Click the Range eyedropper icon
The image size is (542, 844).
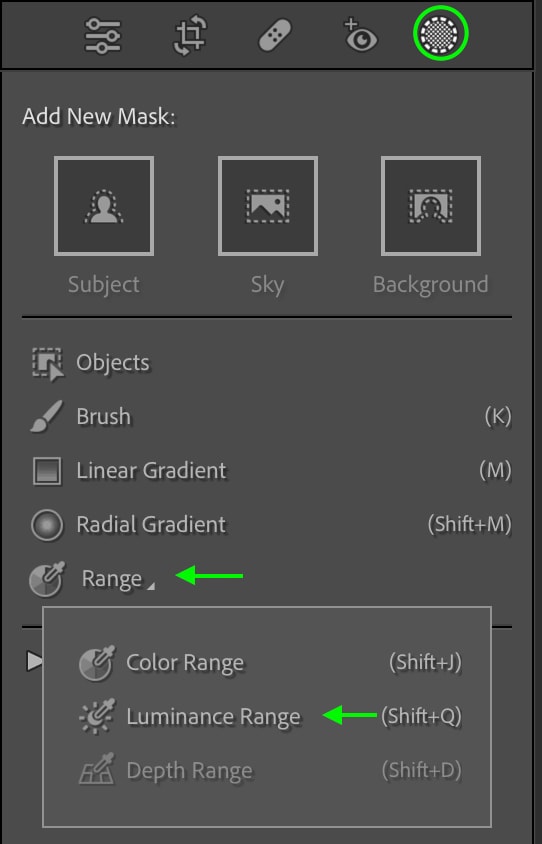coord(47,579)
